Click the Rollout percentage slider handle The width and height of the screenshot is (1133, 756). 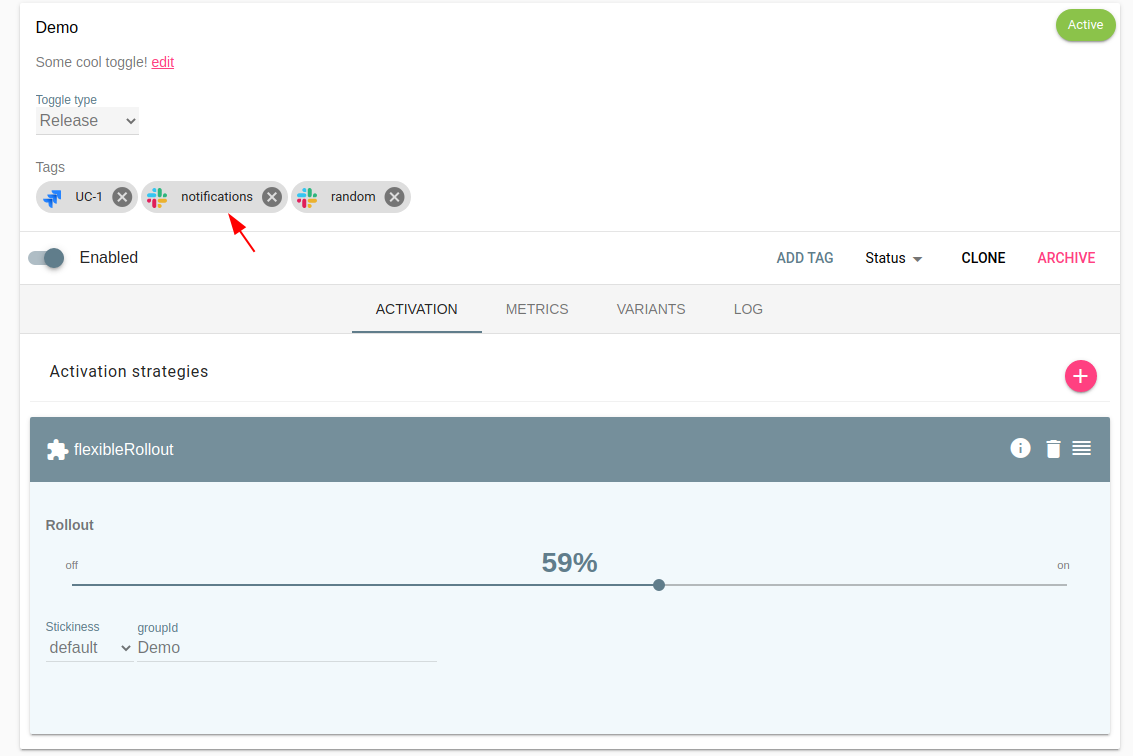[659, 585]
